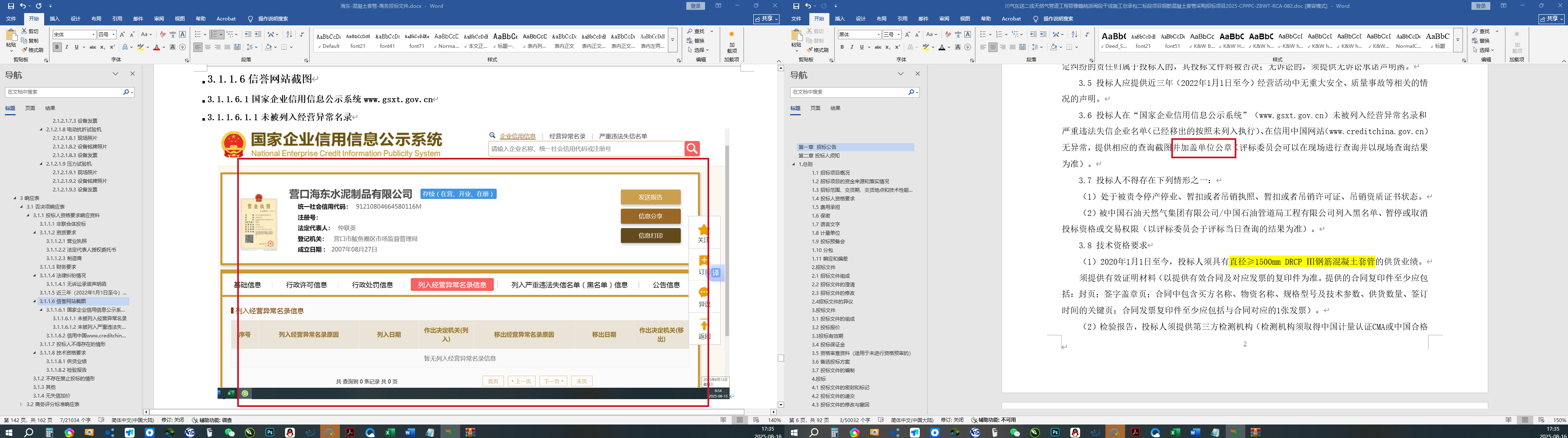Viewport: 1568px width, 438px height.
Task: Open WeChat from right taskbar
Action: (1015, 433)
